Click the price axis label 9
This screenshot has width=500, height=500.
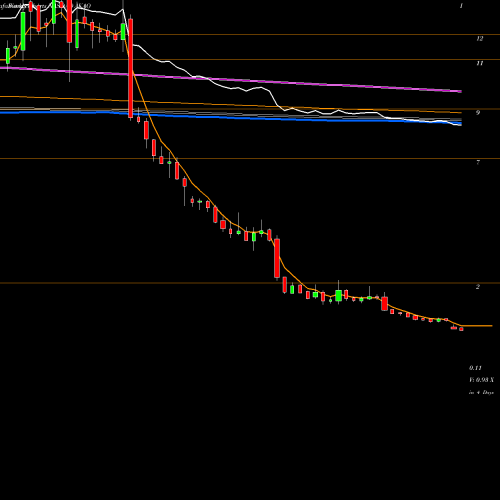coord(478,113)
